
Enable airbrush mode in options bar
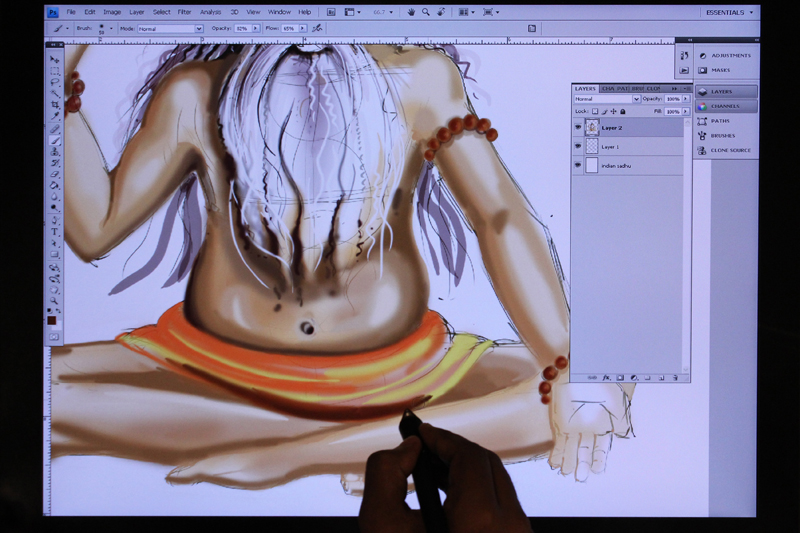pos(317,29)
